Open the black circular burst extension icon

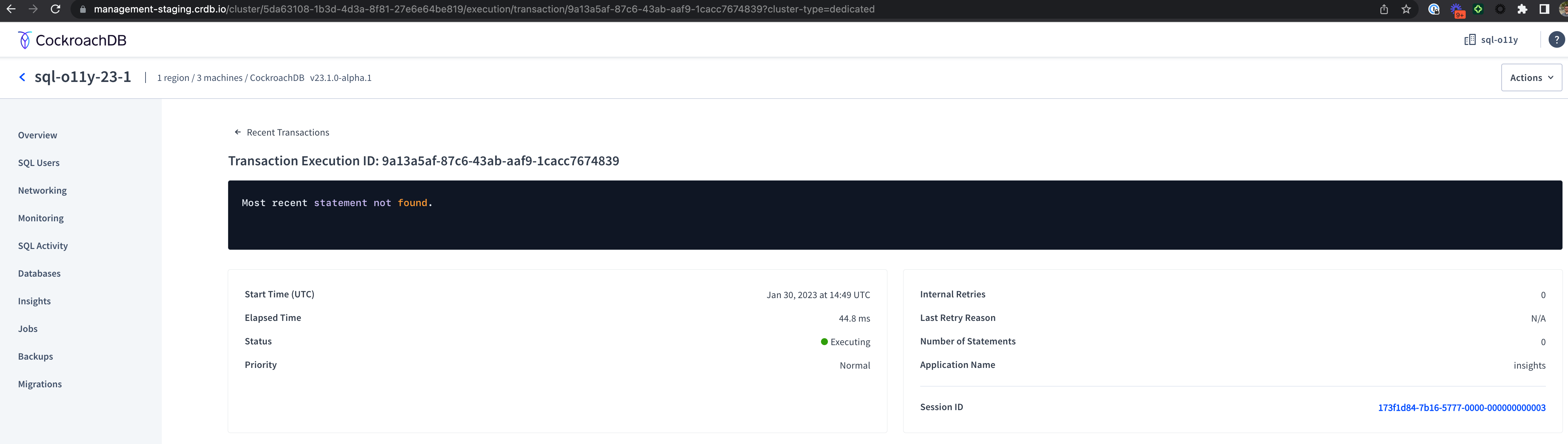point(1501,9)
